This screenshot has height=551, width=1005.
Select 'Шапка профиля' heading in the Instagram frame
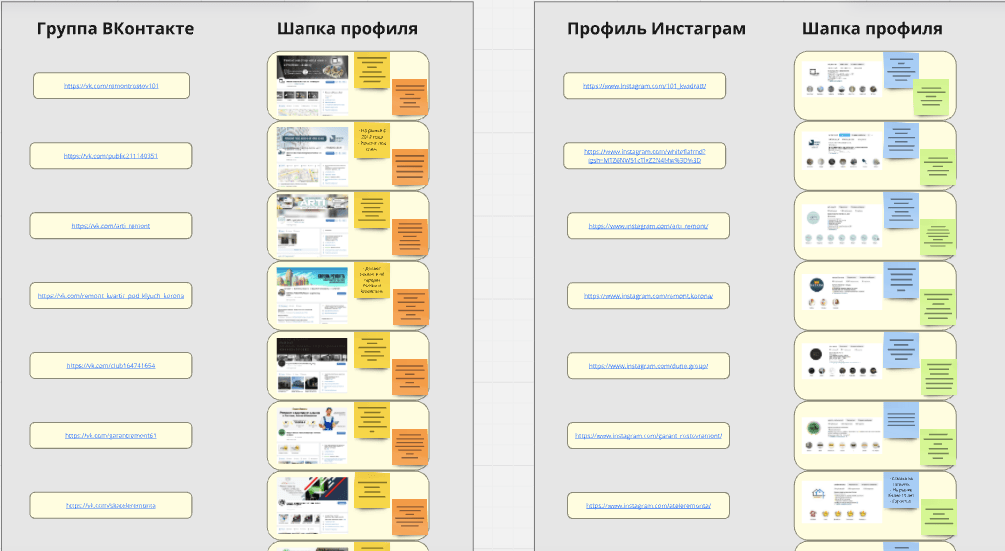(872, 29)
